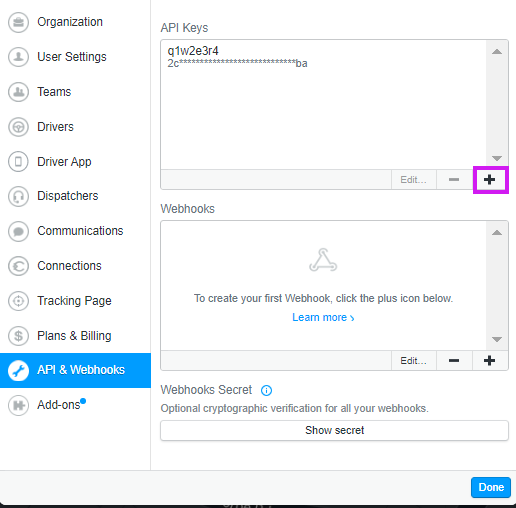
Task: Open the Dispatchers headset icon
Action: pyautogui.click(x=18, y=196)
